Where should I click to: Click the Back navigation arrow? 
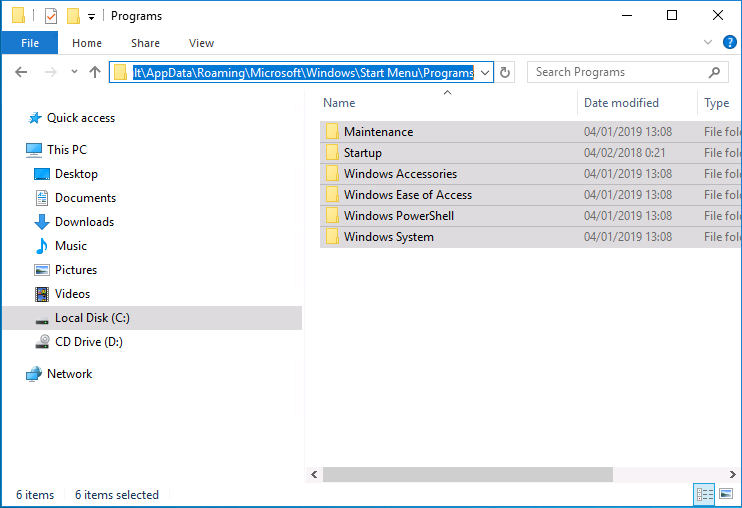point(21,72)
